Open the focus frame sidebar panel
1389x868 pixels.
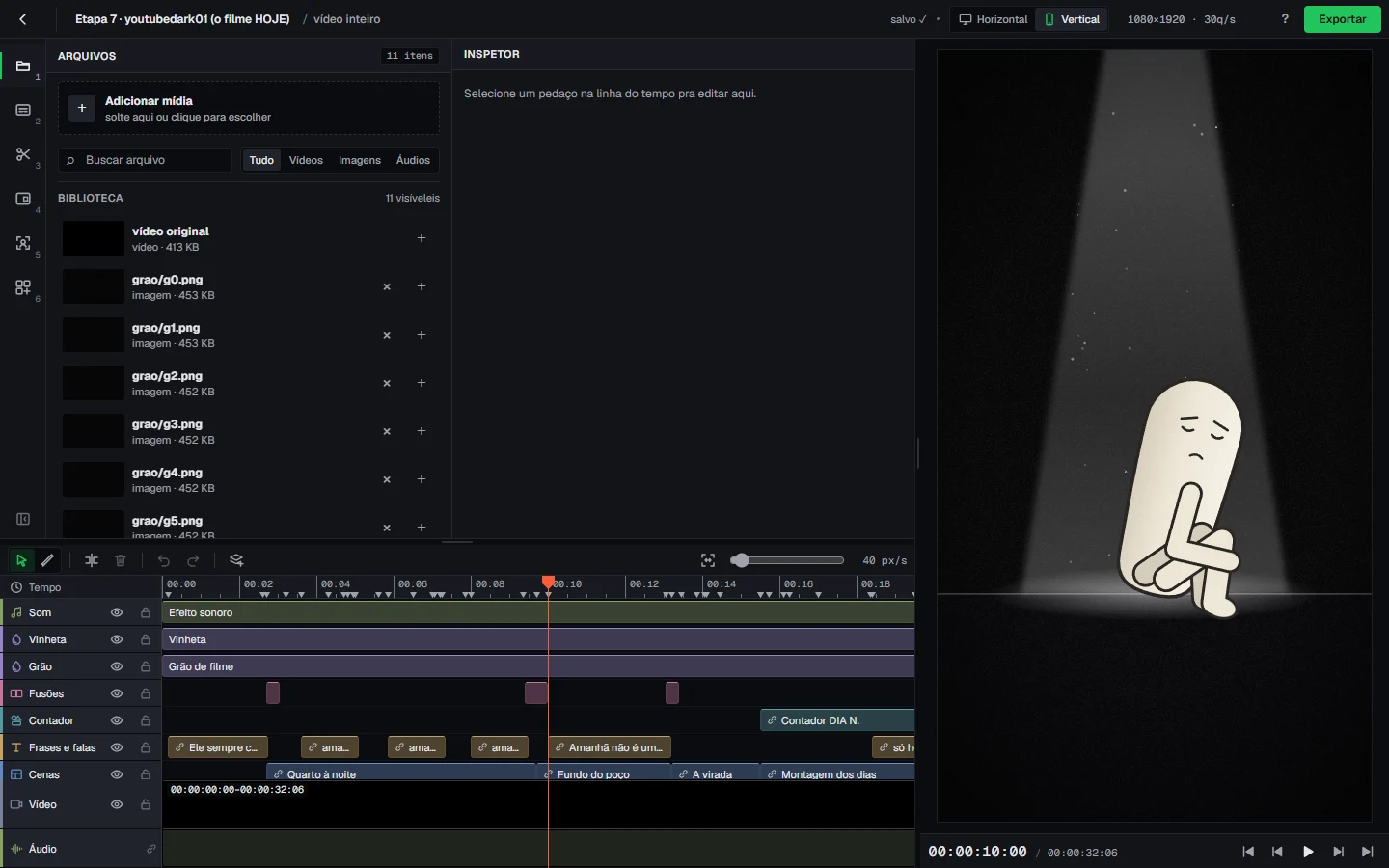23,244
